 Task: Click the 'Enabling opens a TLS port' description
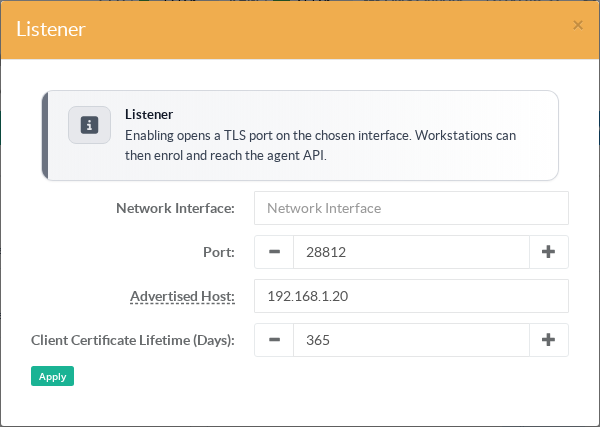320,145
